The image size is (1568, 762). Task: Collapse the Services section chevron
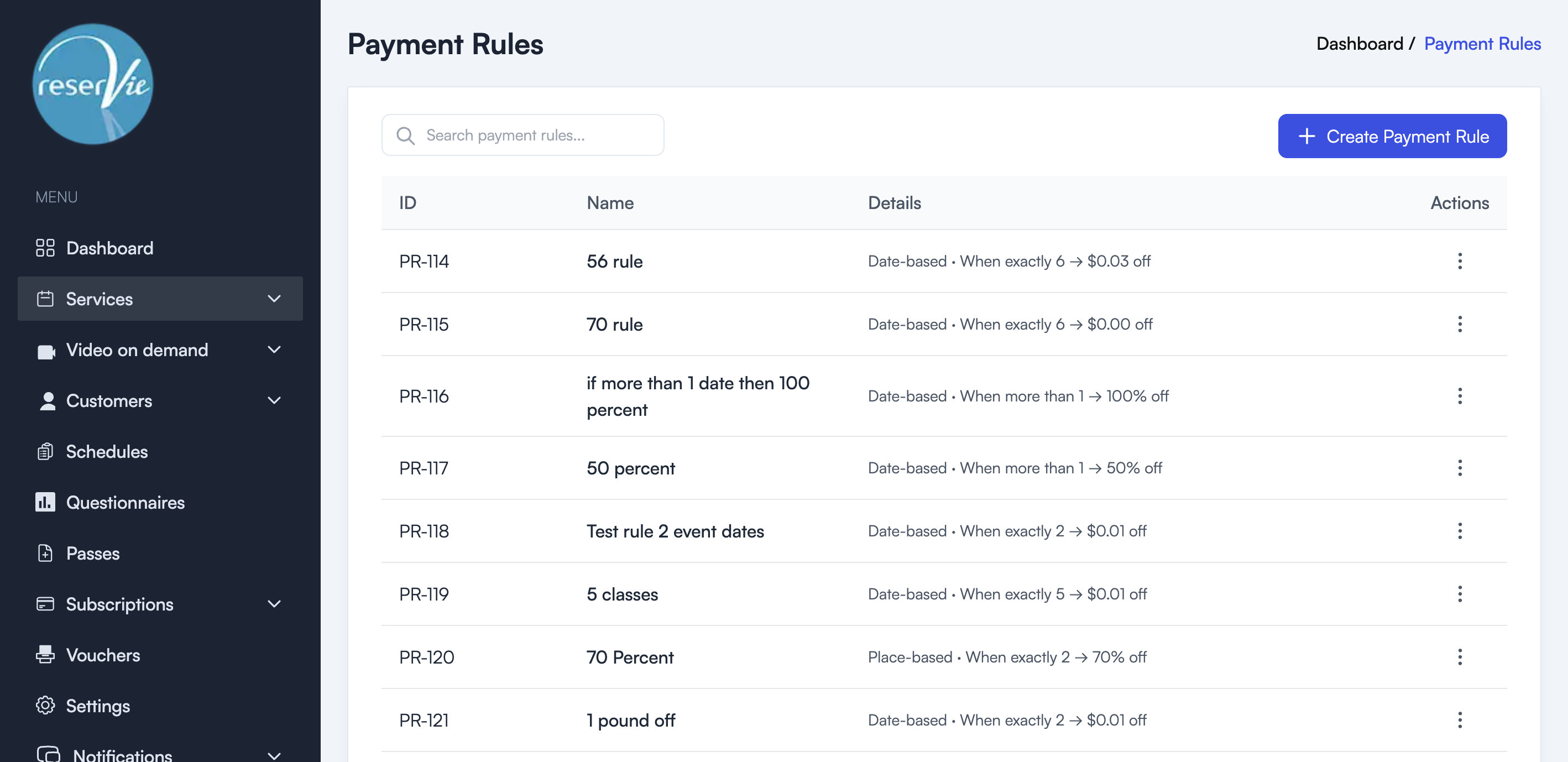click(274, 299)
